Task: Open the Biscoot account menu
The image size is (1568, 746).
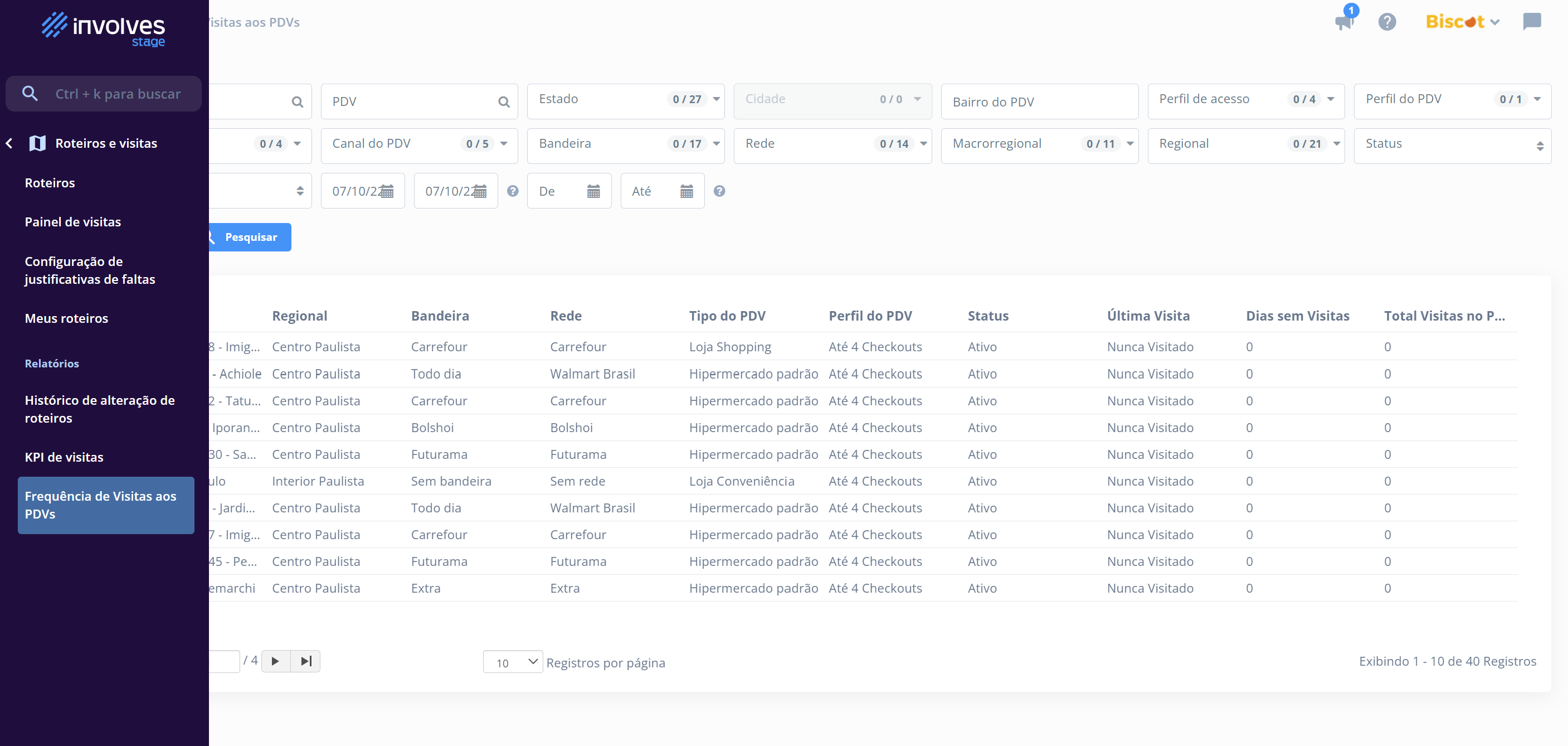Action: [1462, 22]
